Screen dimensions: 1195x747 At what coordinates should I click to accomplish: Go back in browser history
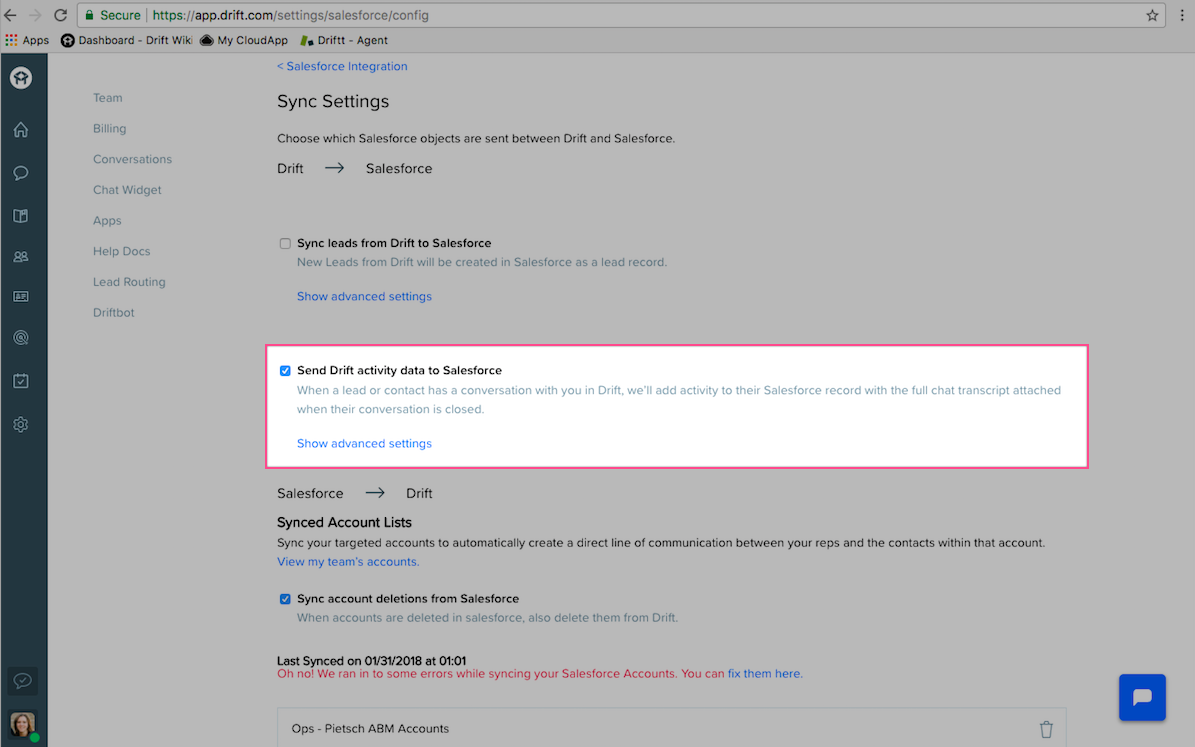[11, 15]
